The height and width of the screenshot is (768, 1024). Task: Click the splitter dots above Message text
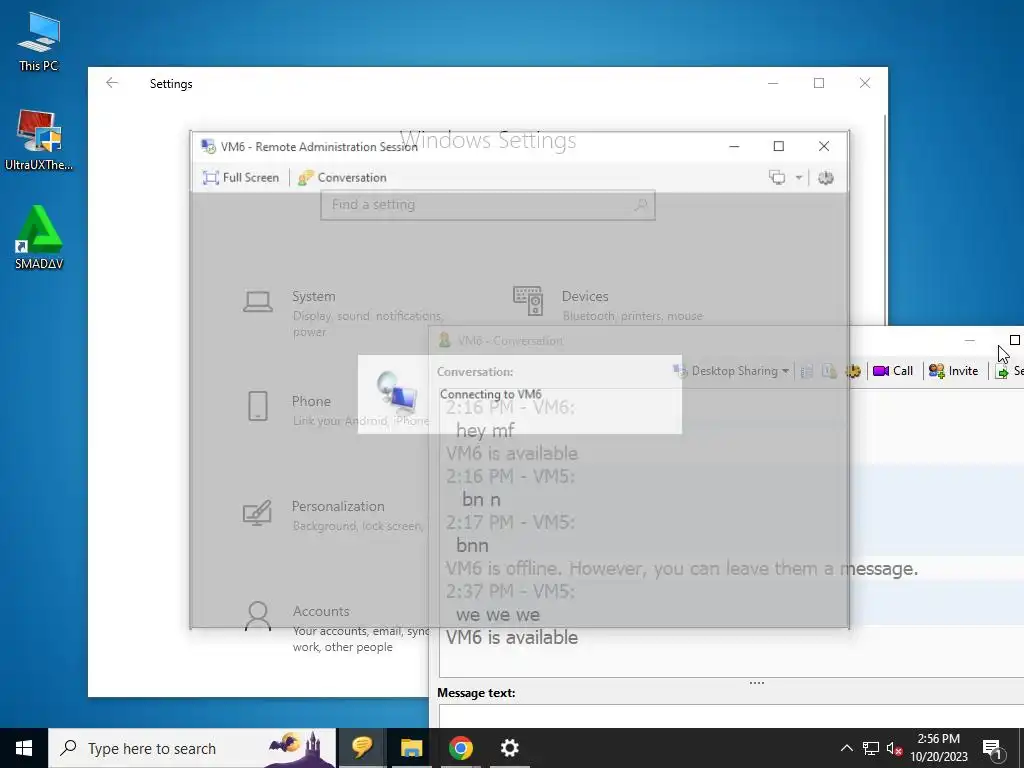756,683
